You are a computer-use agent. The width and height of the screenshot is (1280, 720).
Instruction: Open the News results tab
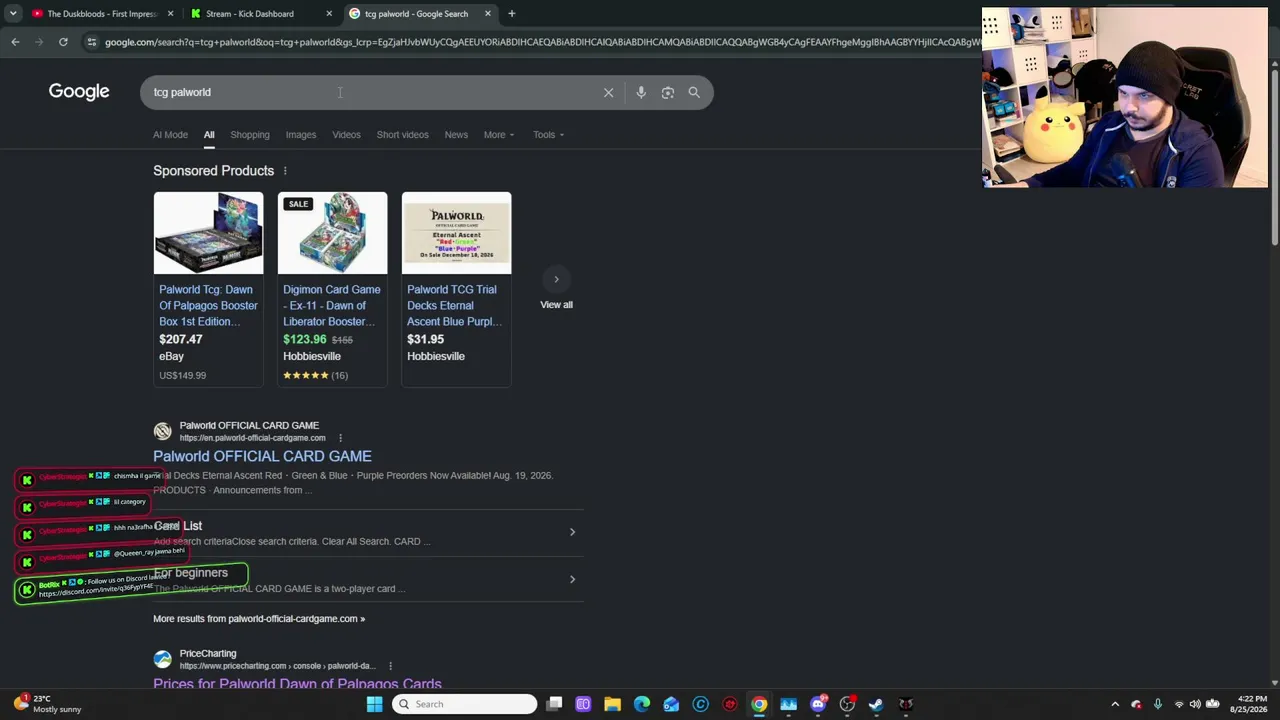click(456, 135)
